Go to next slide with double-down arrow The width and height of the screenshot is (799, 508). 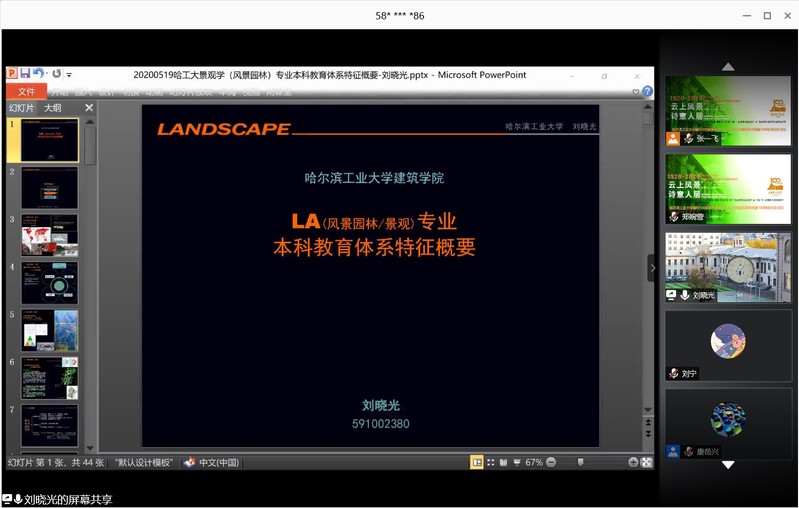coord(648,434)
